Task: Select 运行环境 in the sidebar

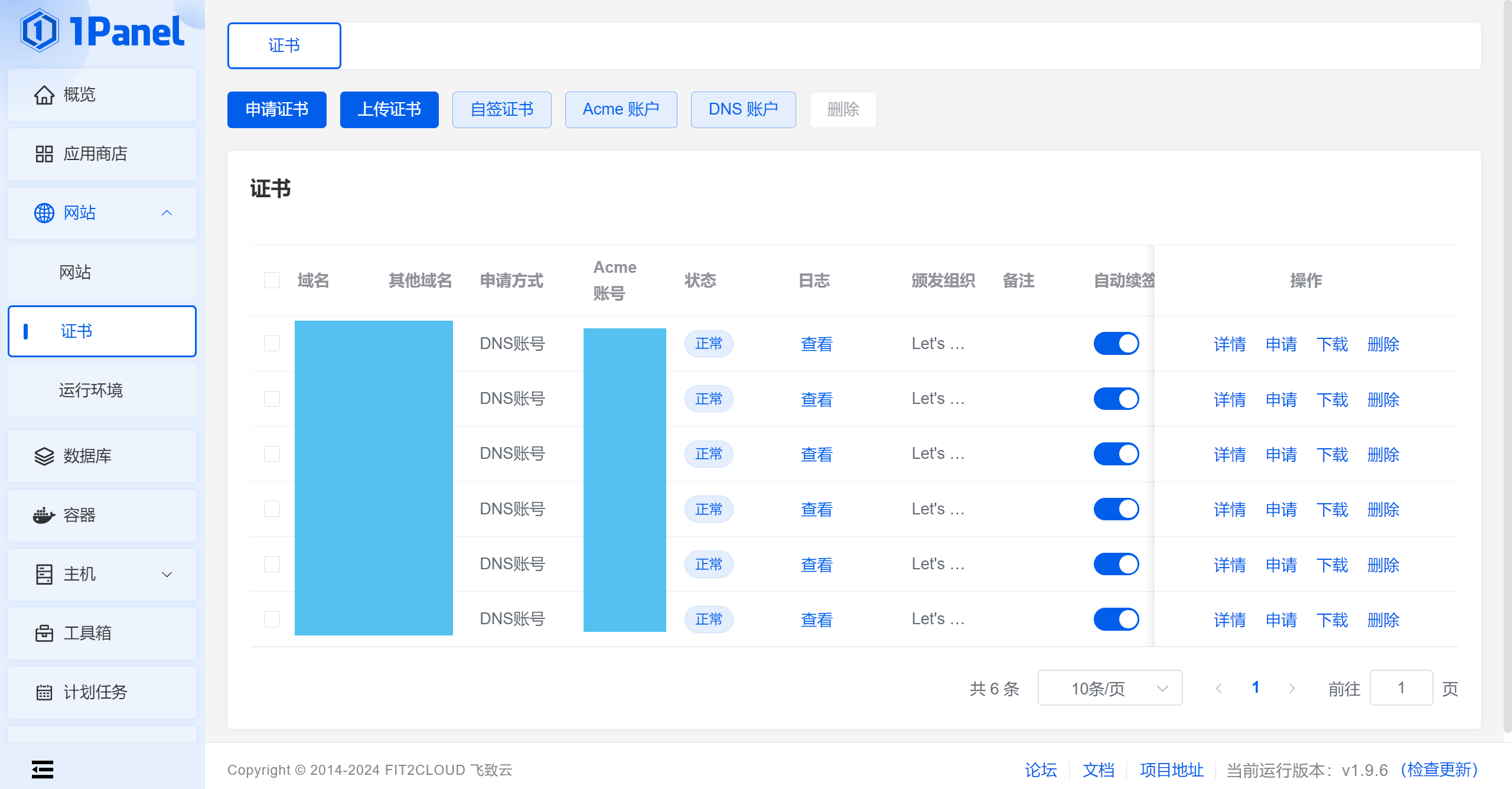Action: coord(91,390)
